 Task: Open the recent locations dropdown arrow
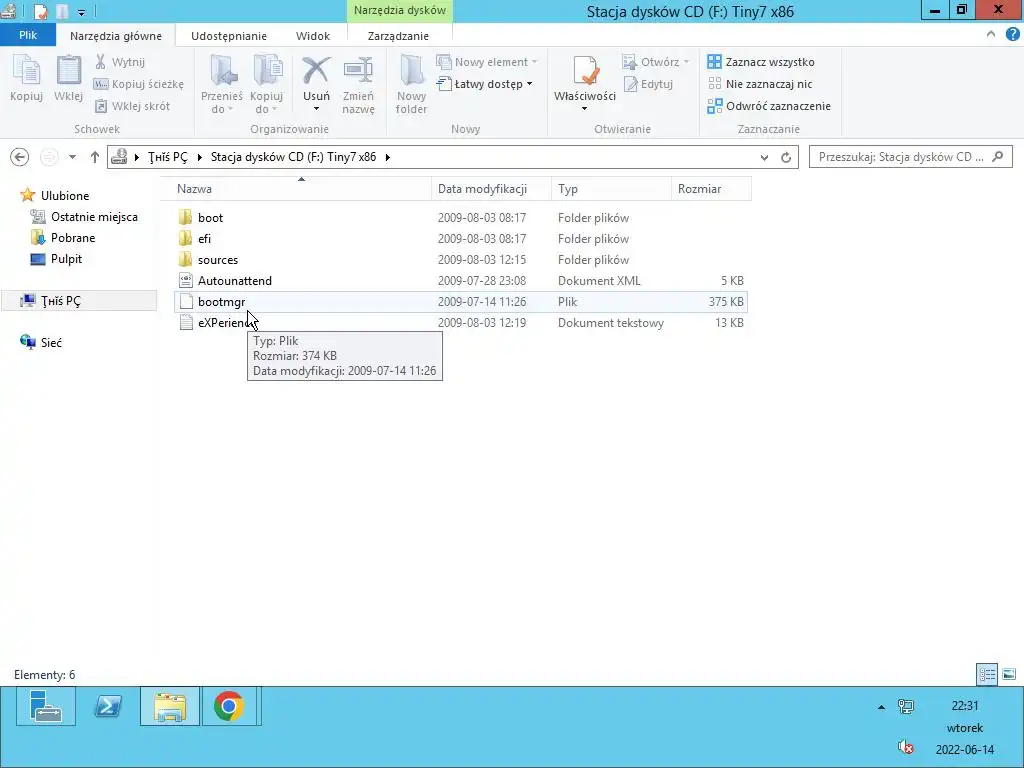tap(72, 157)
